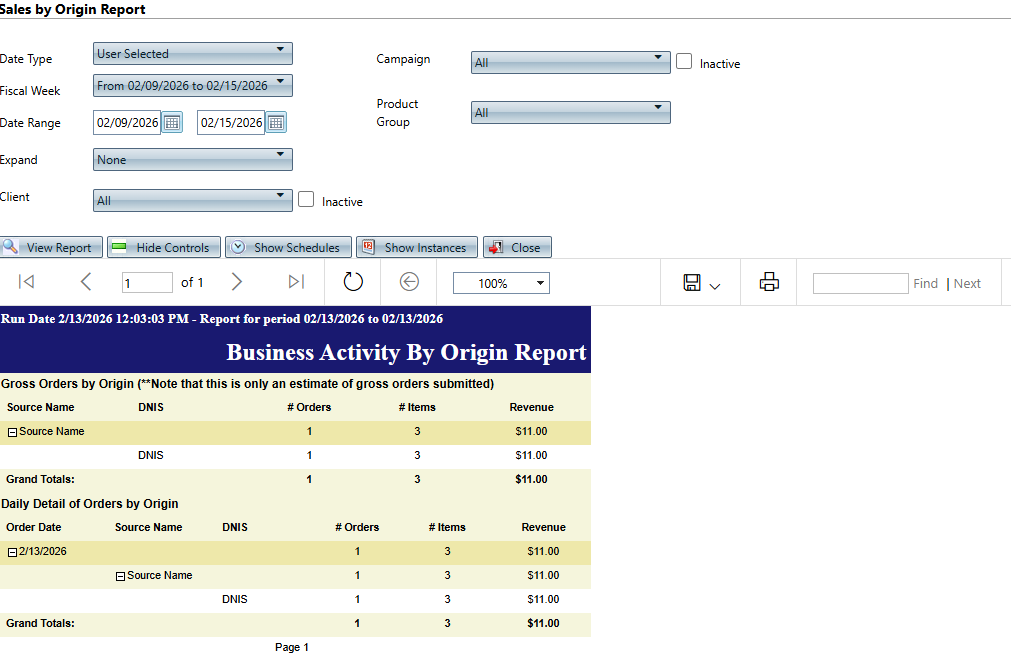
Task: Open the end date calendar picker
Action: tap(276, 123)
